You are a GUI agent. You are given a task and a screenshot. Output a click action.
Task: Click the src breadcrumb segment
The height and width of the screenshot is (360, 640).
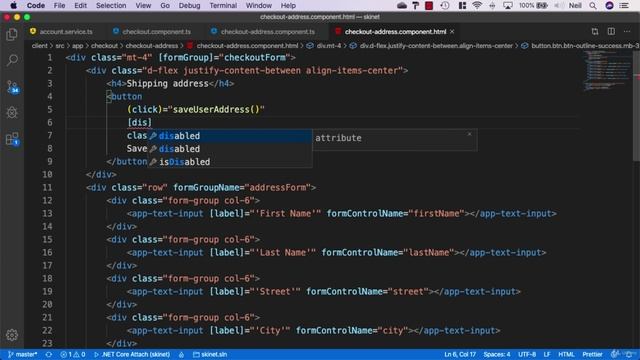60,46
